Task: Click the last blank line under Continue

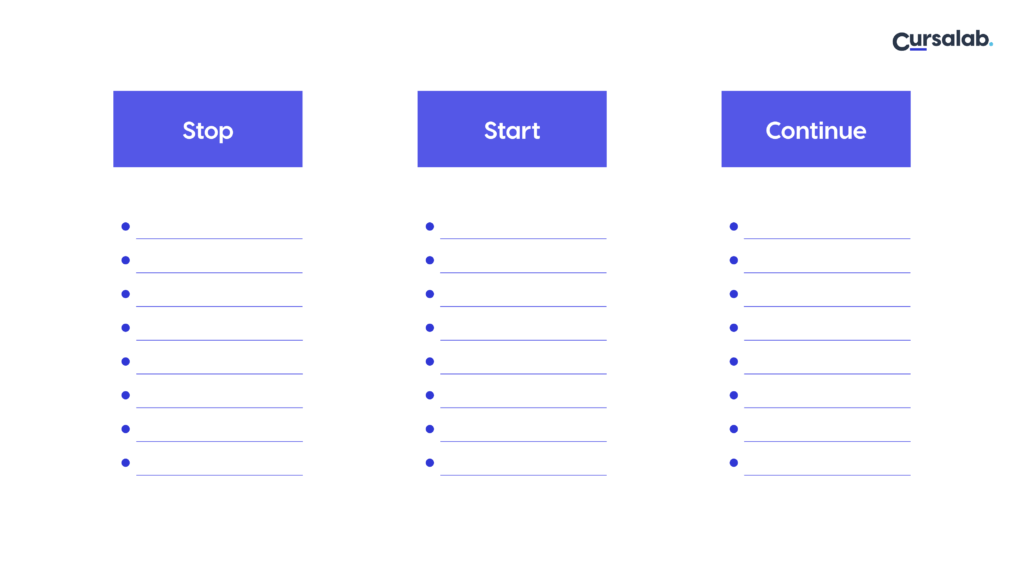Action: (827, 474)
